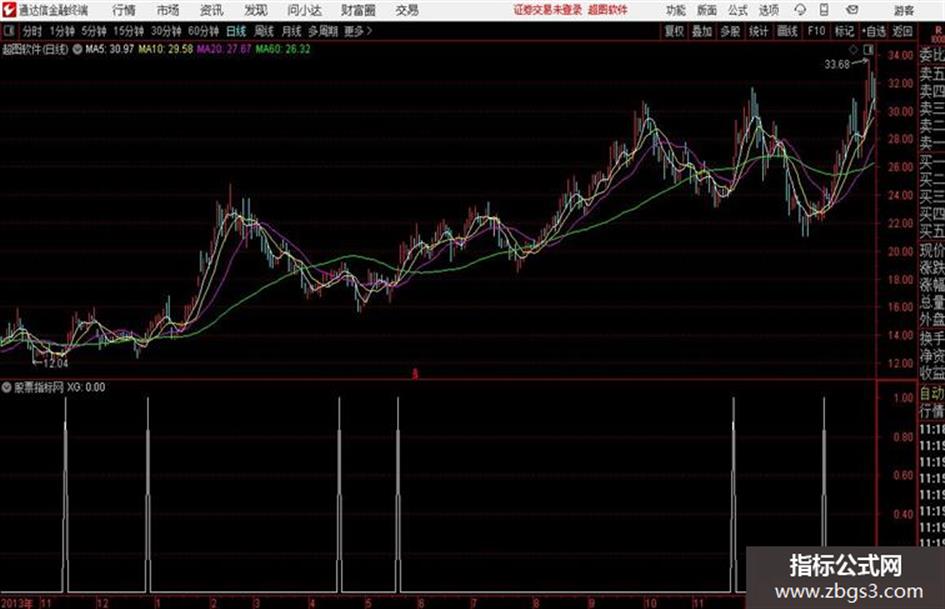Click the customer service headset icon
Screen dimensions: 945x609
click(800, 10)
